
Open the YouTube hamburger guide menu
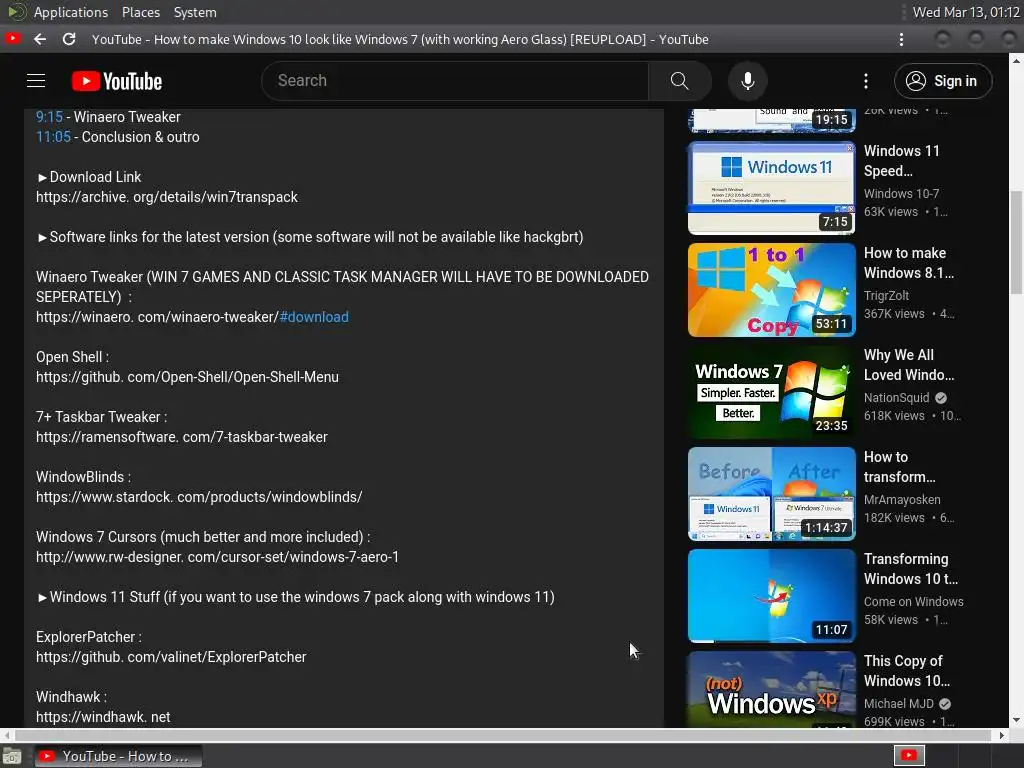[36, 80]
